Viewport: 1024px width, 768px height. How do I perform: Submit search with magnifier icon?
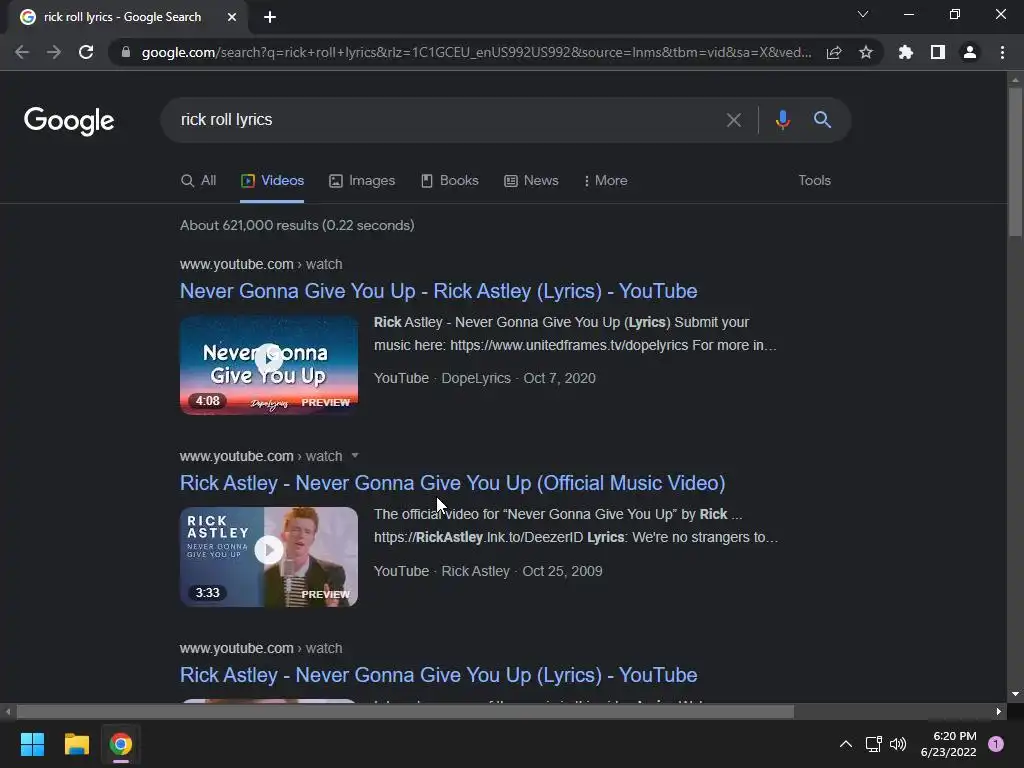coord(822,120)
